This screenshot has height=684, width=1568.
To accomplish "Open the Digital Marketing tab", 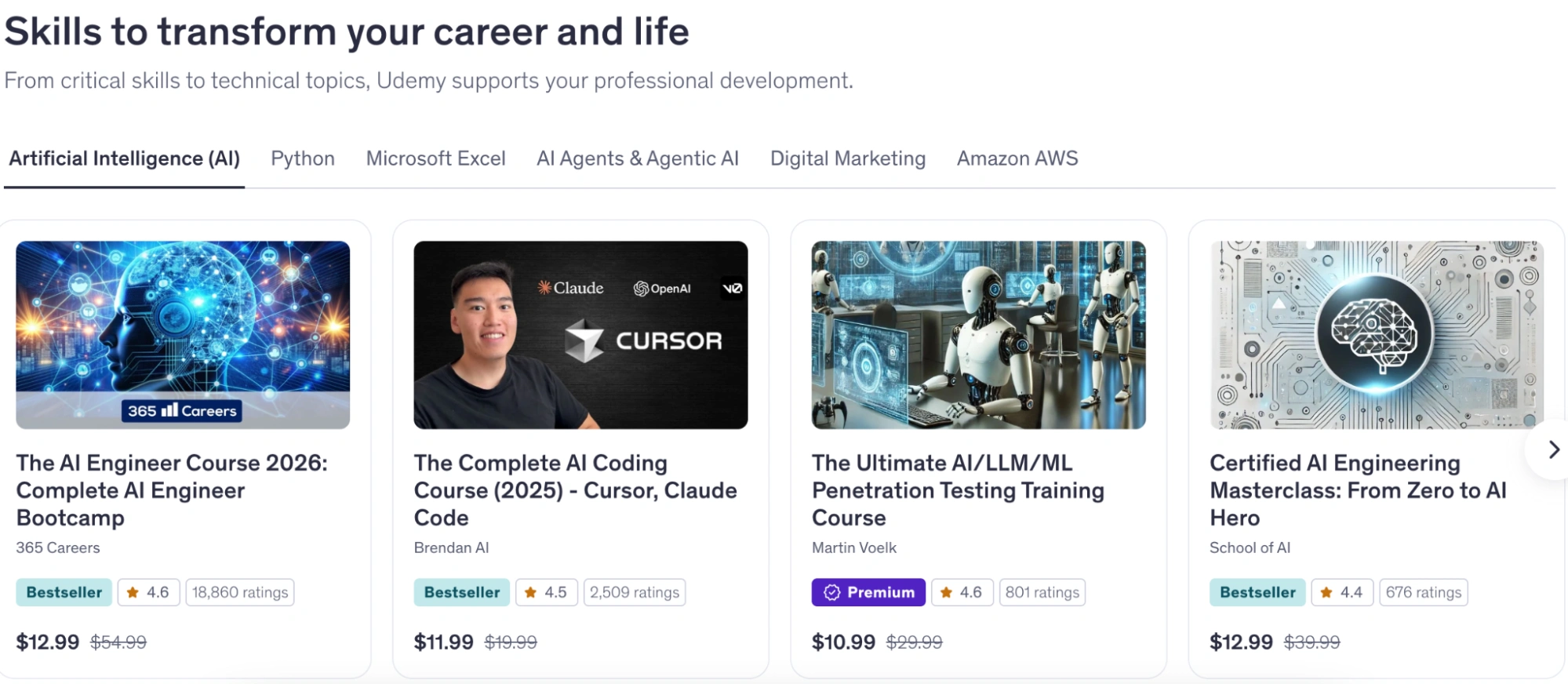I will 847,158.
